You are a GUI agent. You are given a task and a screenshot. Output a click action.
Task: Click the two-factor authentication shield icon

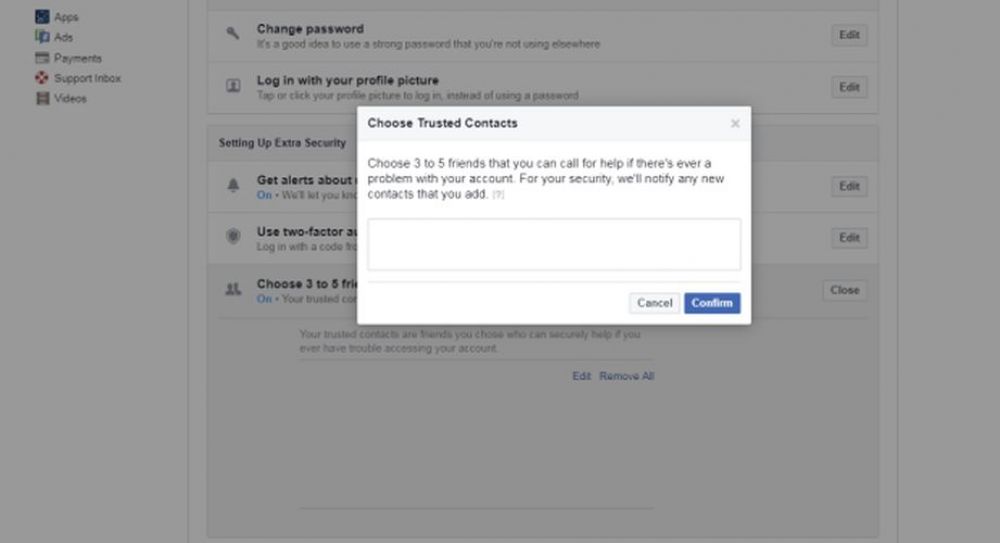click(233, 237)
